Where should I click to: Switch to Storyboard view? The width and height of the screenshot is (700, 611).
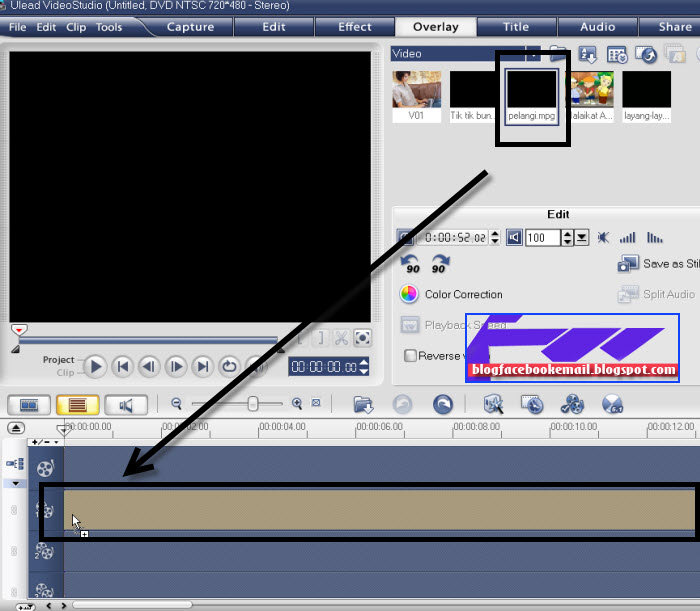pos(29,405)
